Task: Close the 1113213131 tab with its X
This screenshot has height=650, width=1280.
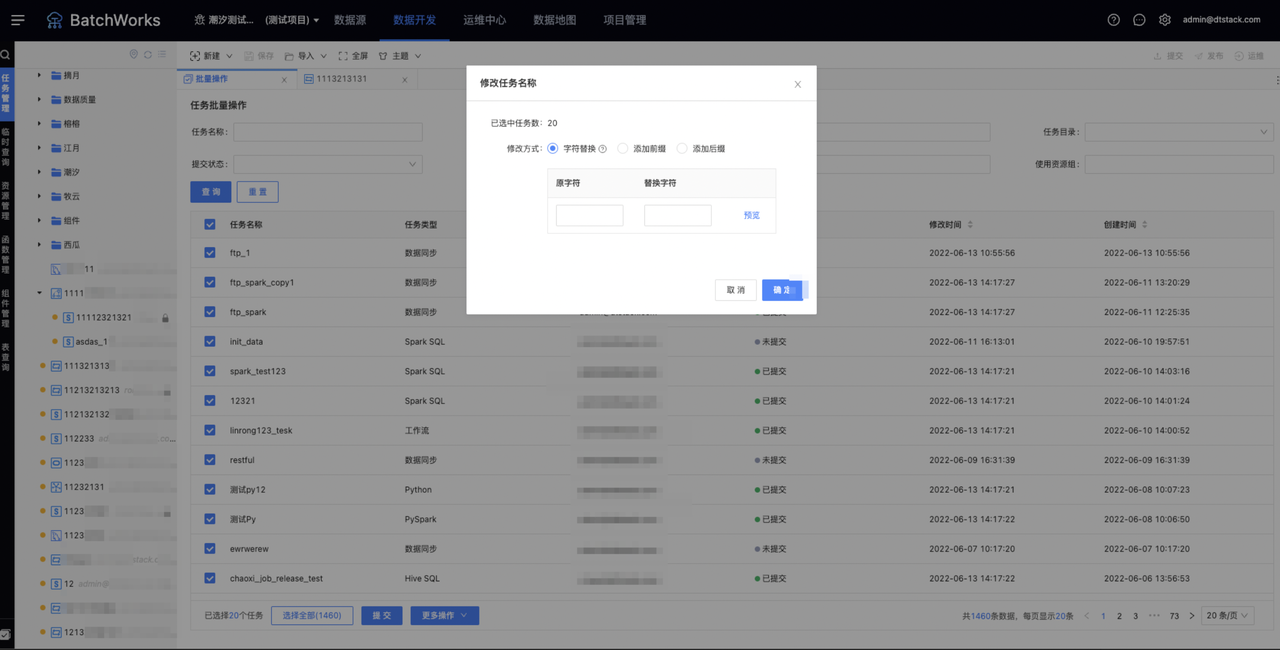Action: point(404,79)
